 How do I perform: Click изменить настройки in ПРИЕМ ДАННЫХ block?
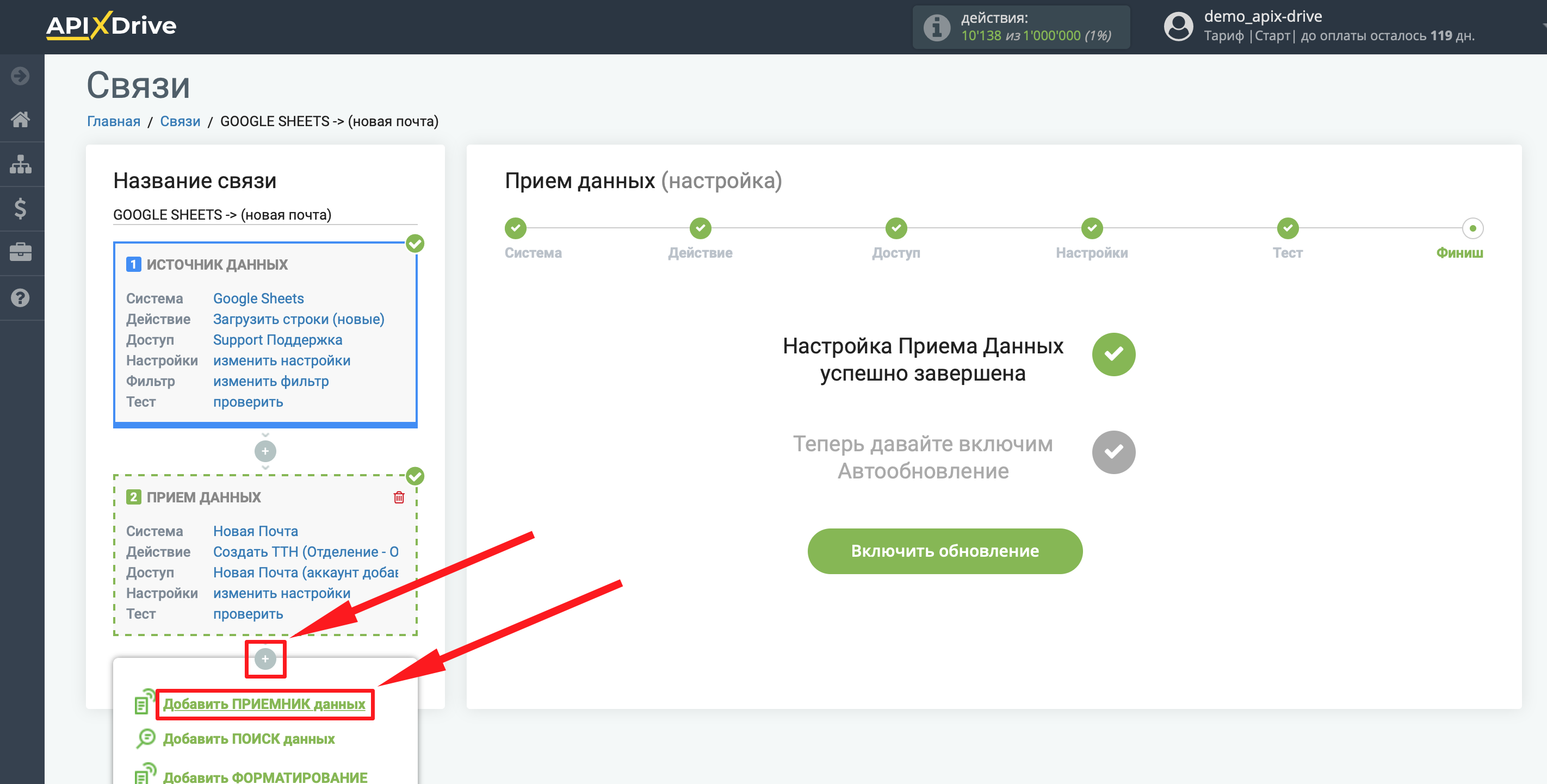click(x=282, y=593)
